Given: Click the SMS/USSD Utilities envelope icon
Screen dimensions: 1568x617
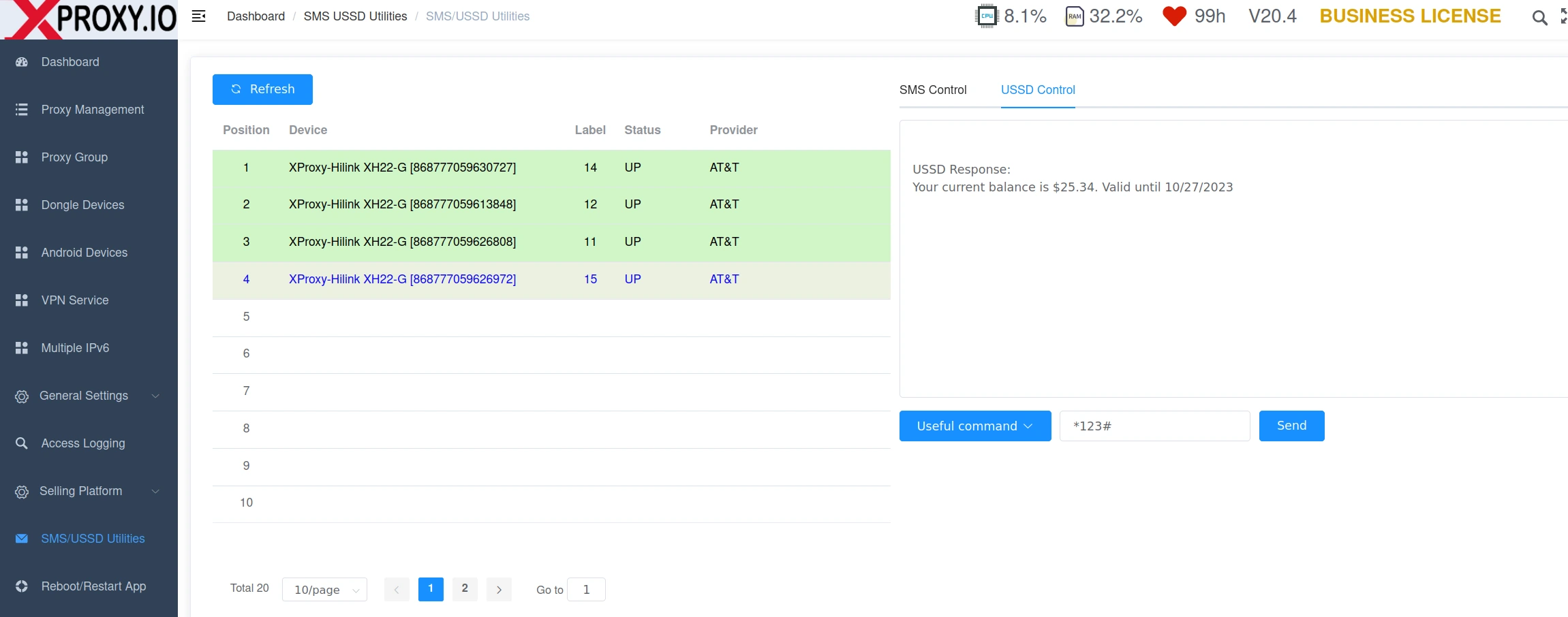Looking at the screenshot, I should pyautogui.click(x=22, y=539).
